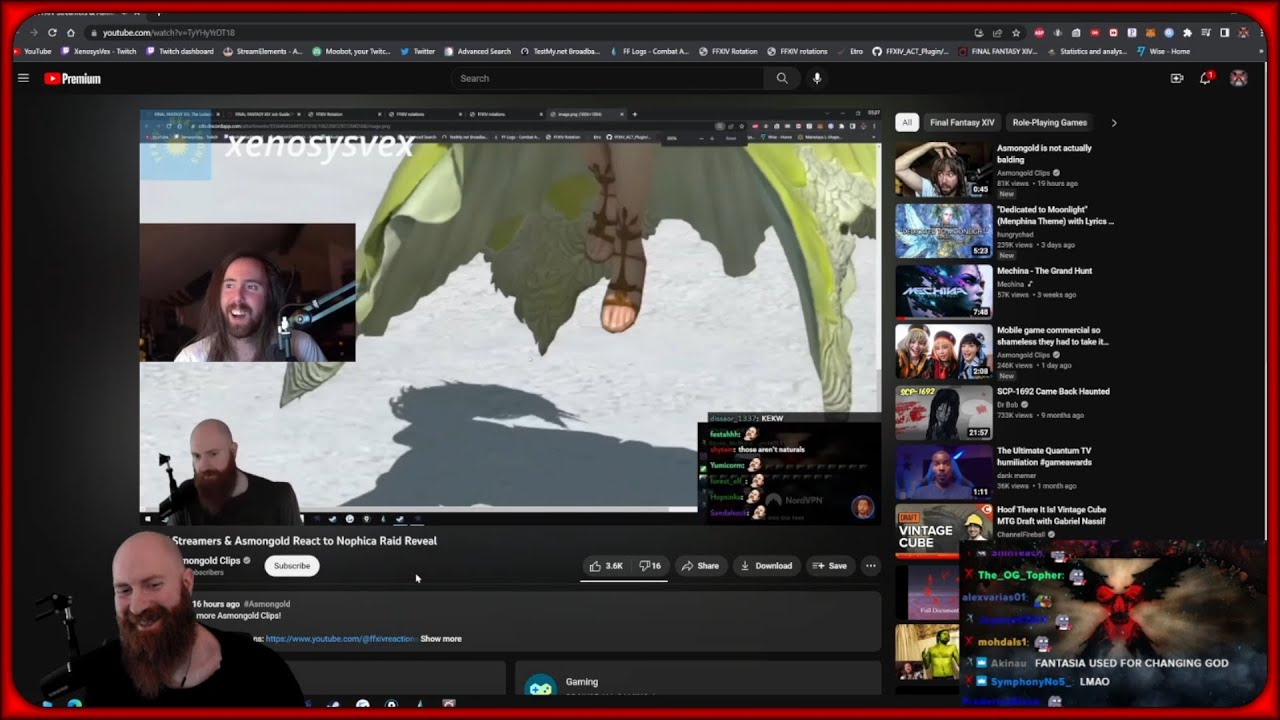
Task: Open the hungrychad channel name
Action: point(1015,233)
